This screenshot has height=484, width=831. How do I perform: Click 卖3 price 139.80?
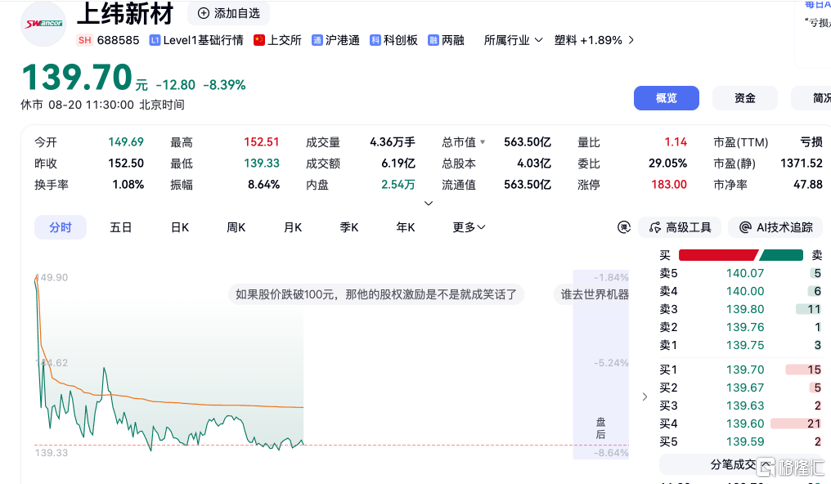click(745, 310)
